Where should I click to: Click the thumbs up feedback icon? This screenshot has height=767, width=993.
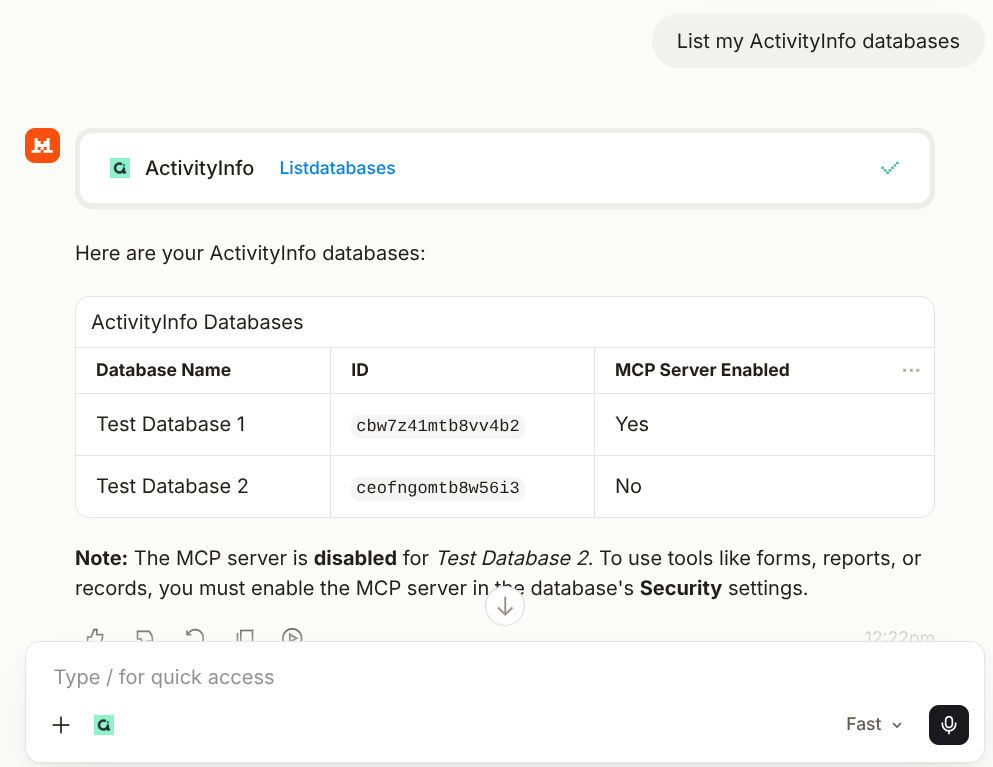[x=95, y=635]
